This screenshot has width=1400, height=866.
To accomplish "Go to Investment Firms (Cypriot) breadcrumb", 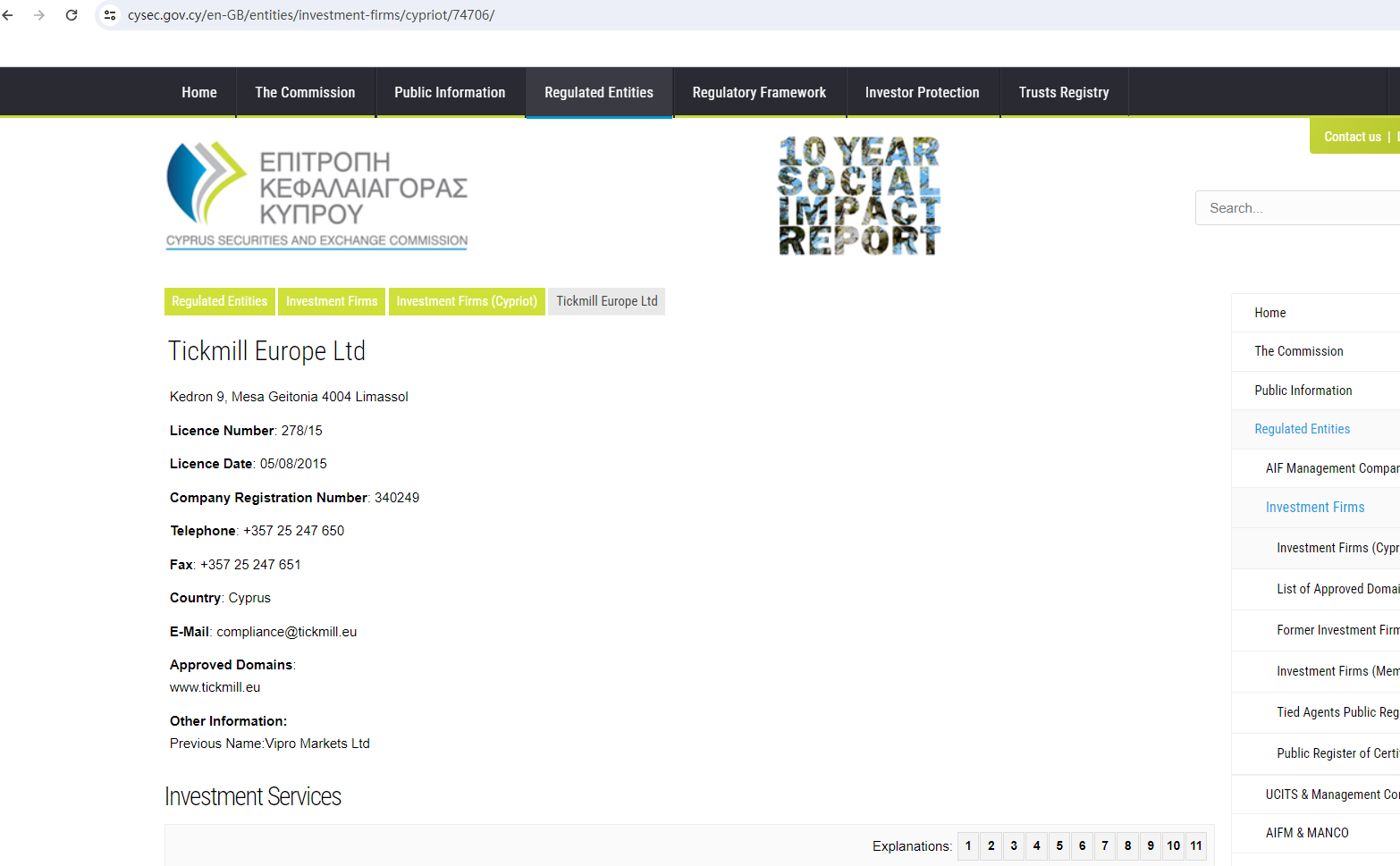I will [x=467, y=301].
